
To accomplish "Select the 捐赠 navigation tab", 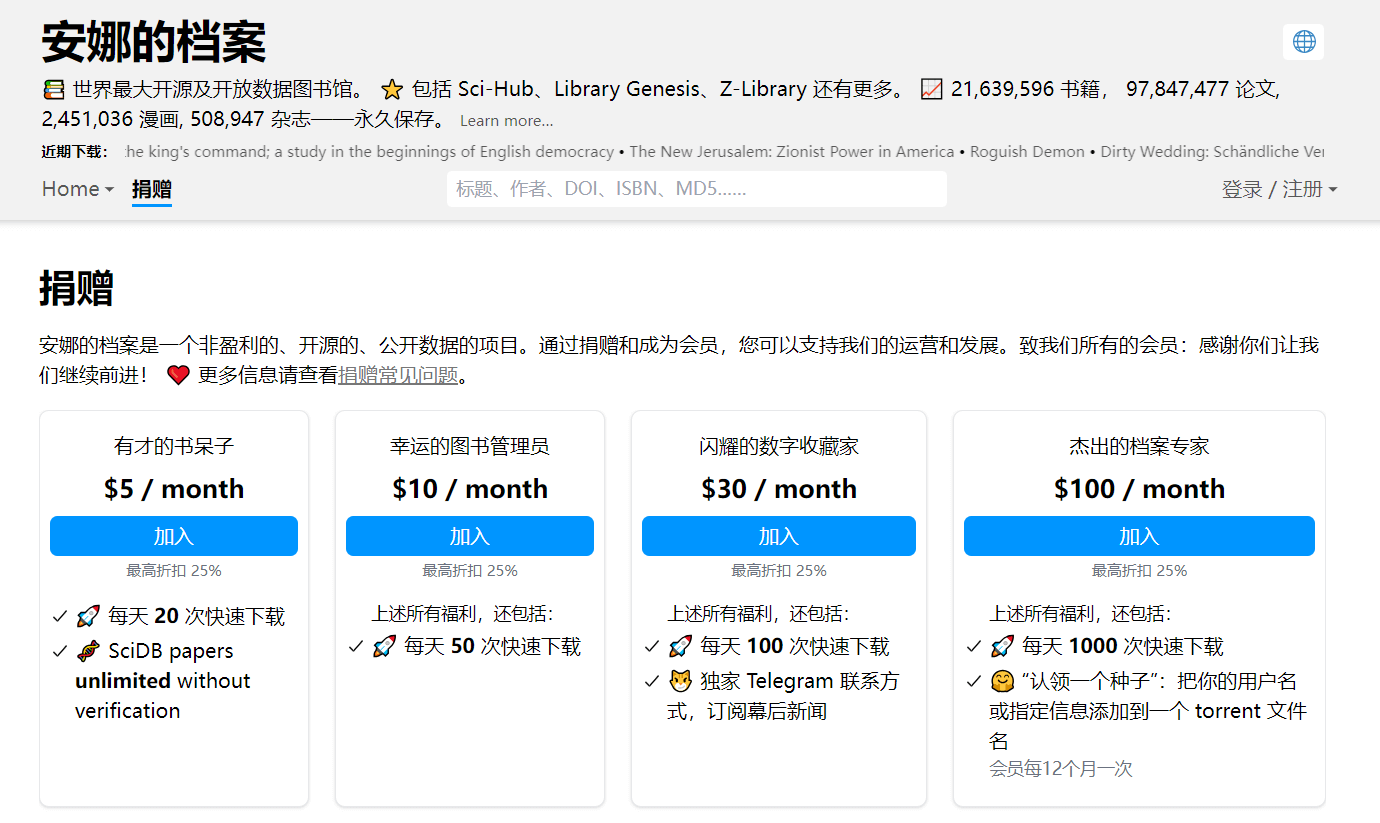I will click(x=152, y=189).
